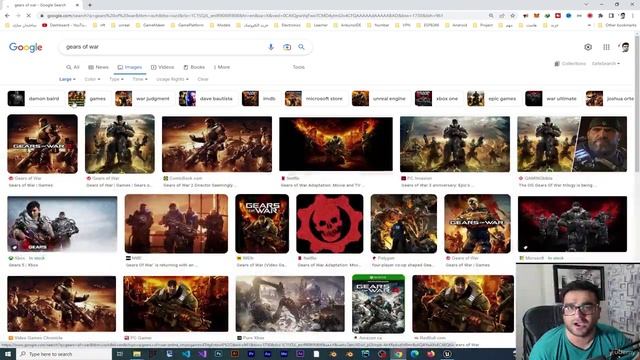Go back with the browser back arrow
Screen dimensions: 640x360
click(x=7, y=16)
